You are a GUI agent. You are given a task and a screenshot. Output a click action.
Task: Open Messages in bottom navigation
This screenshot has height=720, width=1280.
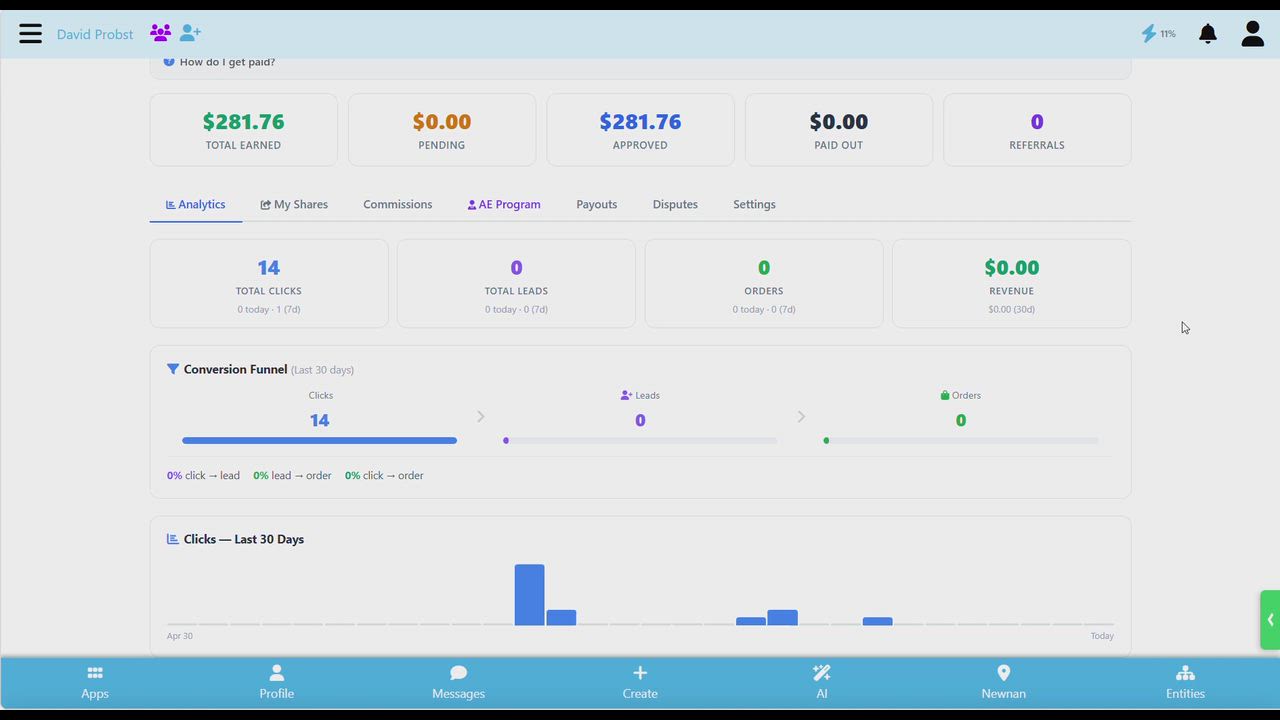[x=458, y=683]
